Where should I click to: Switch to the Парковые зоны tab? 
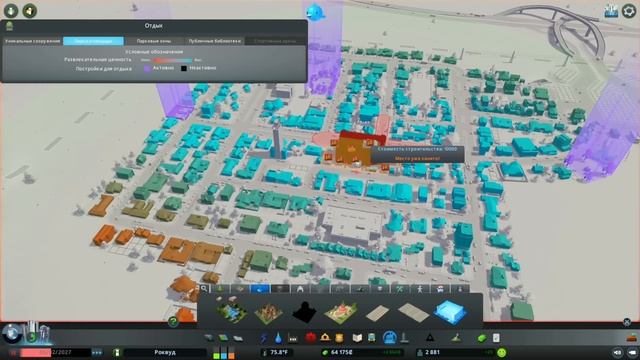click(154, 41)
